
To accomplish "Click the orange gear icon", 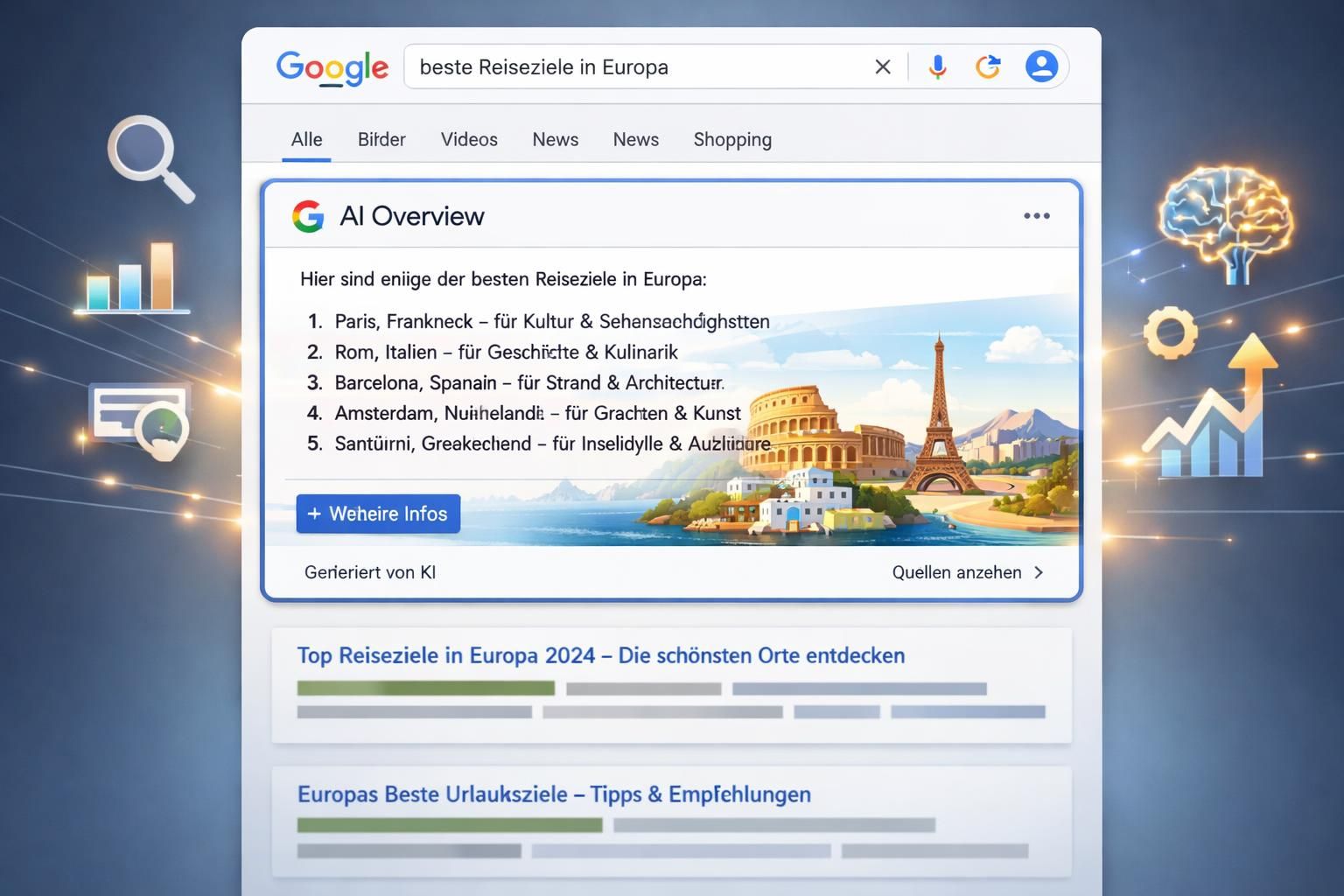I will (1170, 332).
